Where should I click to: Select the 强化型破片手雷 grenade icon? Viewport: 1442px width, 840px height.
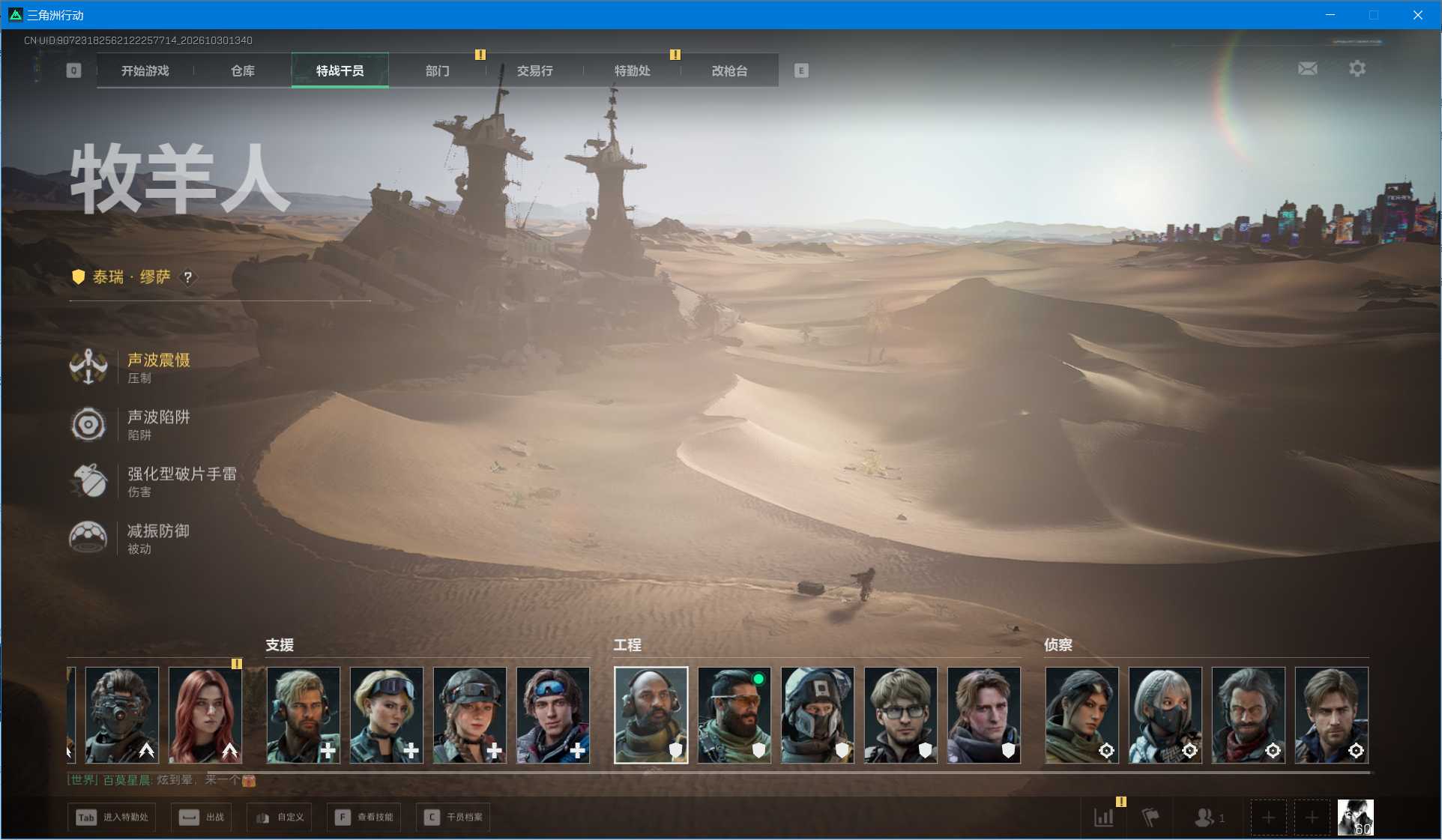88,481
